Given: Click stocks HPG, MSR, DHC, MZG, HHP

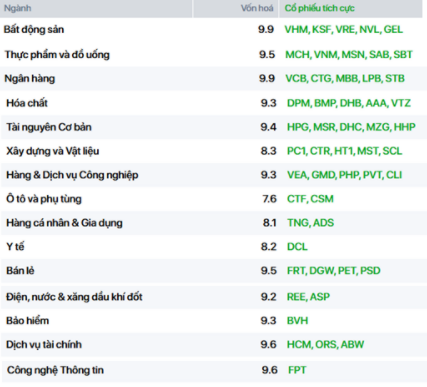Looking at the screenshot, I should [x=351, y=127].
